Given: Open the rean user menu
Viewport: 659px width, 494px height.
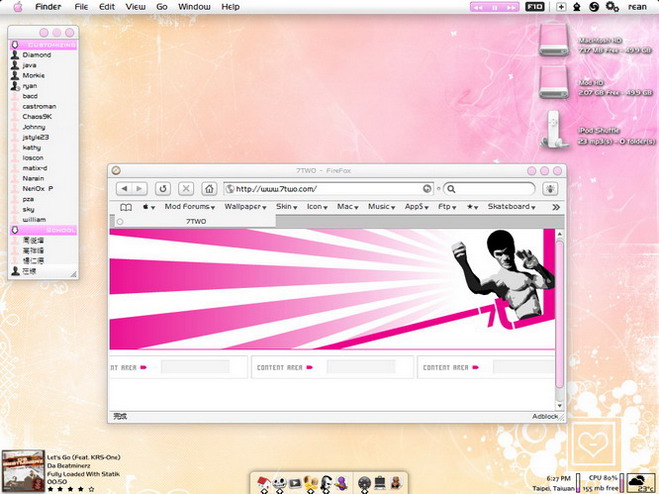Looking at the screenshot, I should [637, 7].
